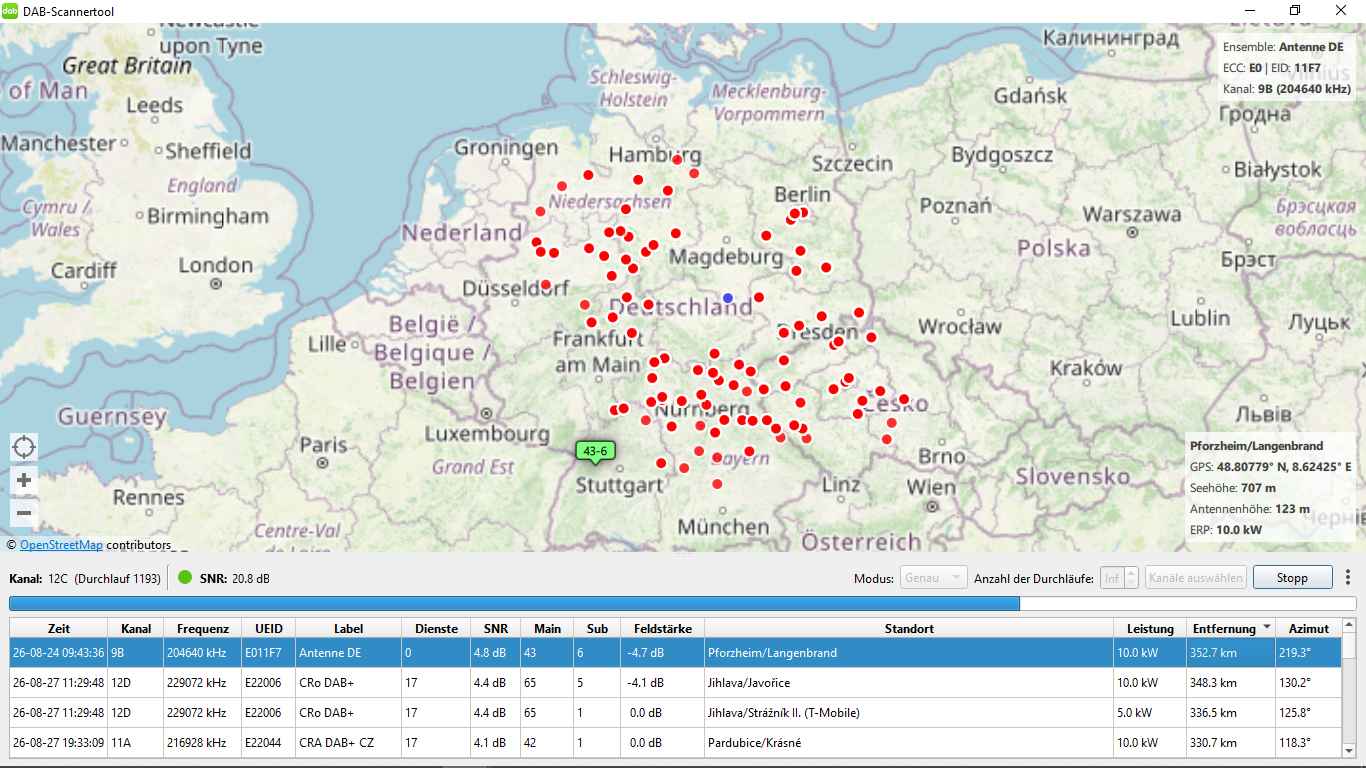Restore down the DAB-Scannertool window

pyautogui.click(x=1295, y=10)
